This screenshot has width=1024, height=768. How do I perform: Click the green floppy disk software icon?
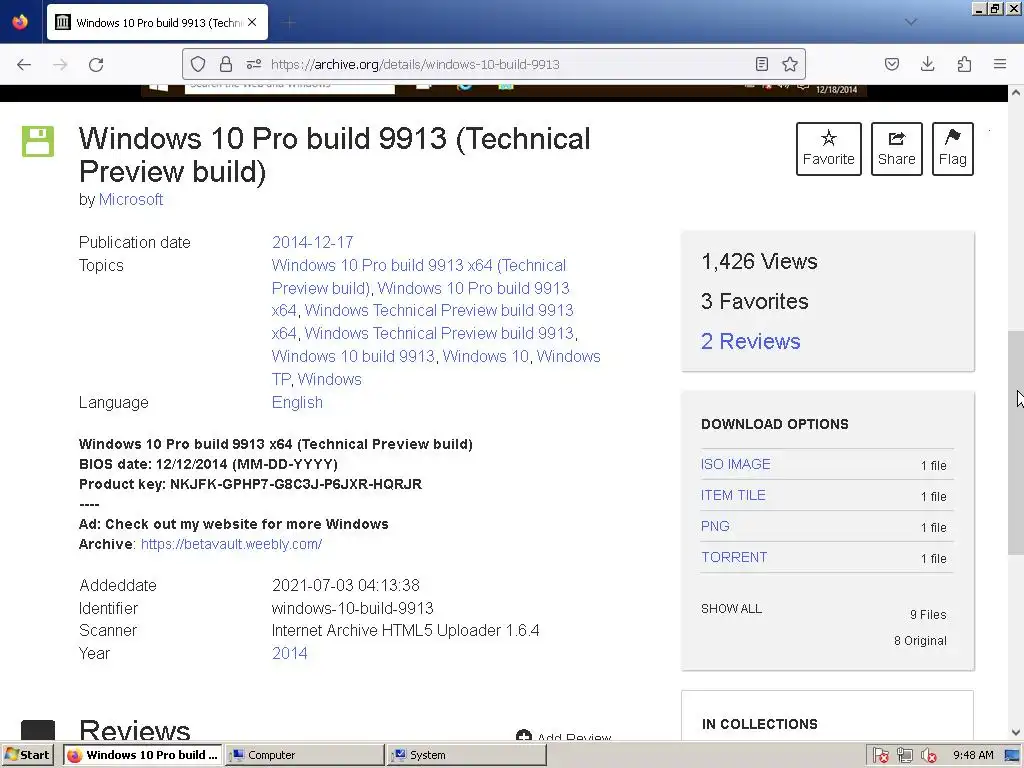point(38,141)
